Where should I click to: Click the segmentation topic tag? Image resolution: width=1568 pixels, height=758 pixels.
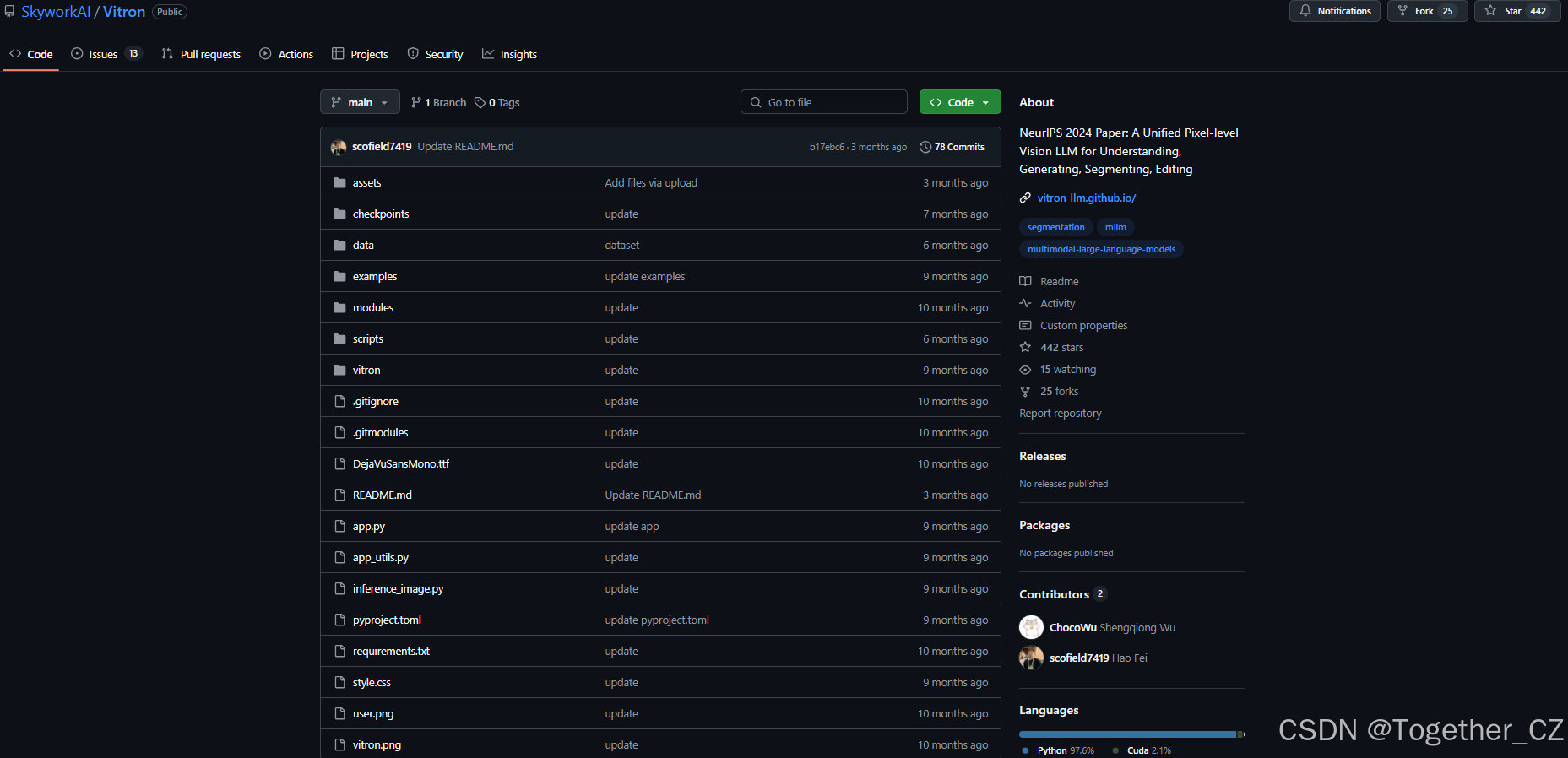tap(1055, 227)
